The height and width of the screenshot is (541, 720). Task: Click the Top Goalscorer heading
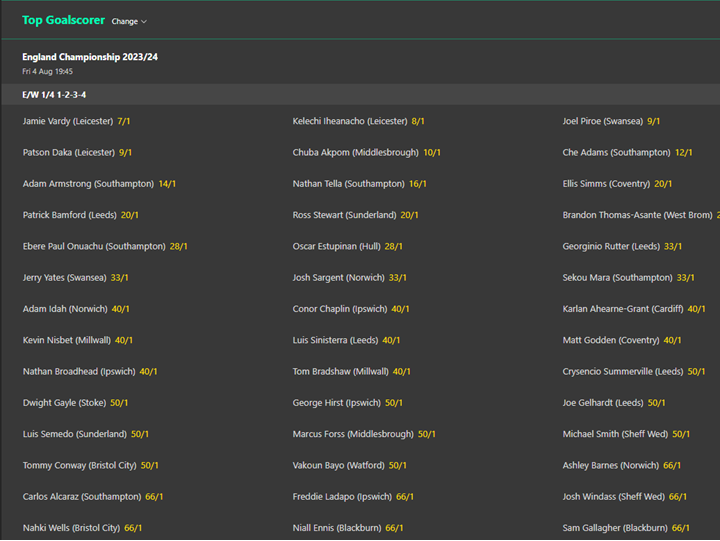pos(63,20)
